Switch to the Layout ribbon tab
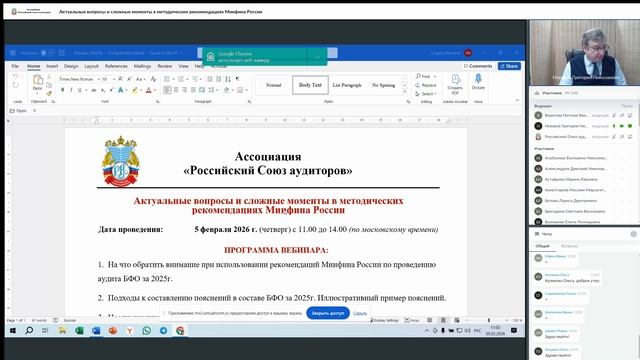Screen dimensions: 640x360 click(x=91, y=66)
